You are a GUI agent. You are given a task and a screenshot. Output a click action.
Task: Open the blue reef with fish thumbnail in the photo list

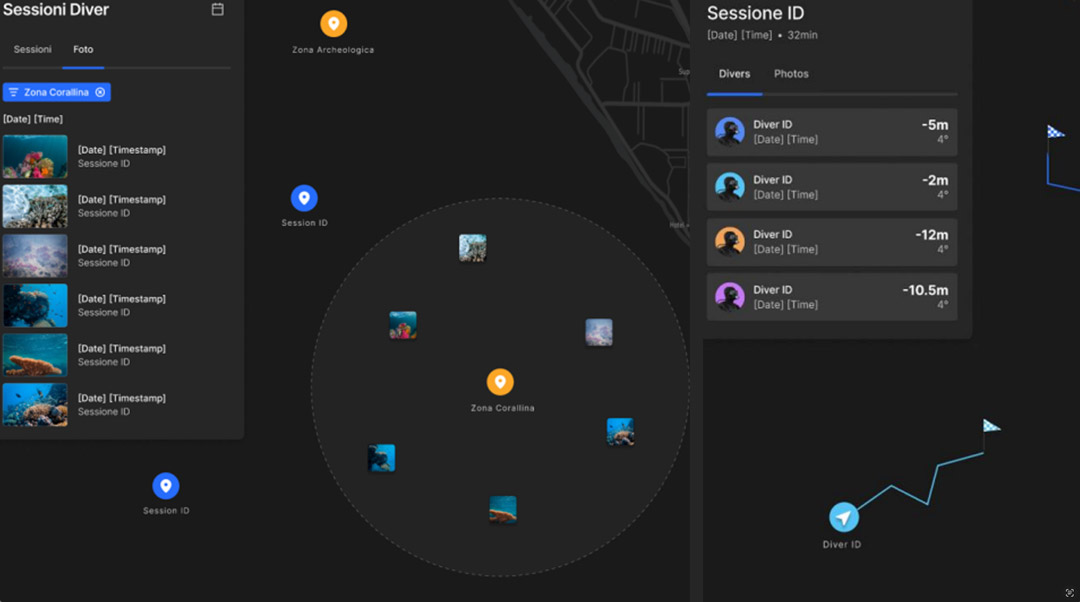point(35,404)
